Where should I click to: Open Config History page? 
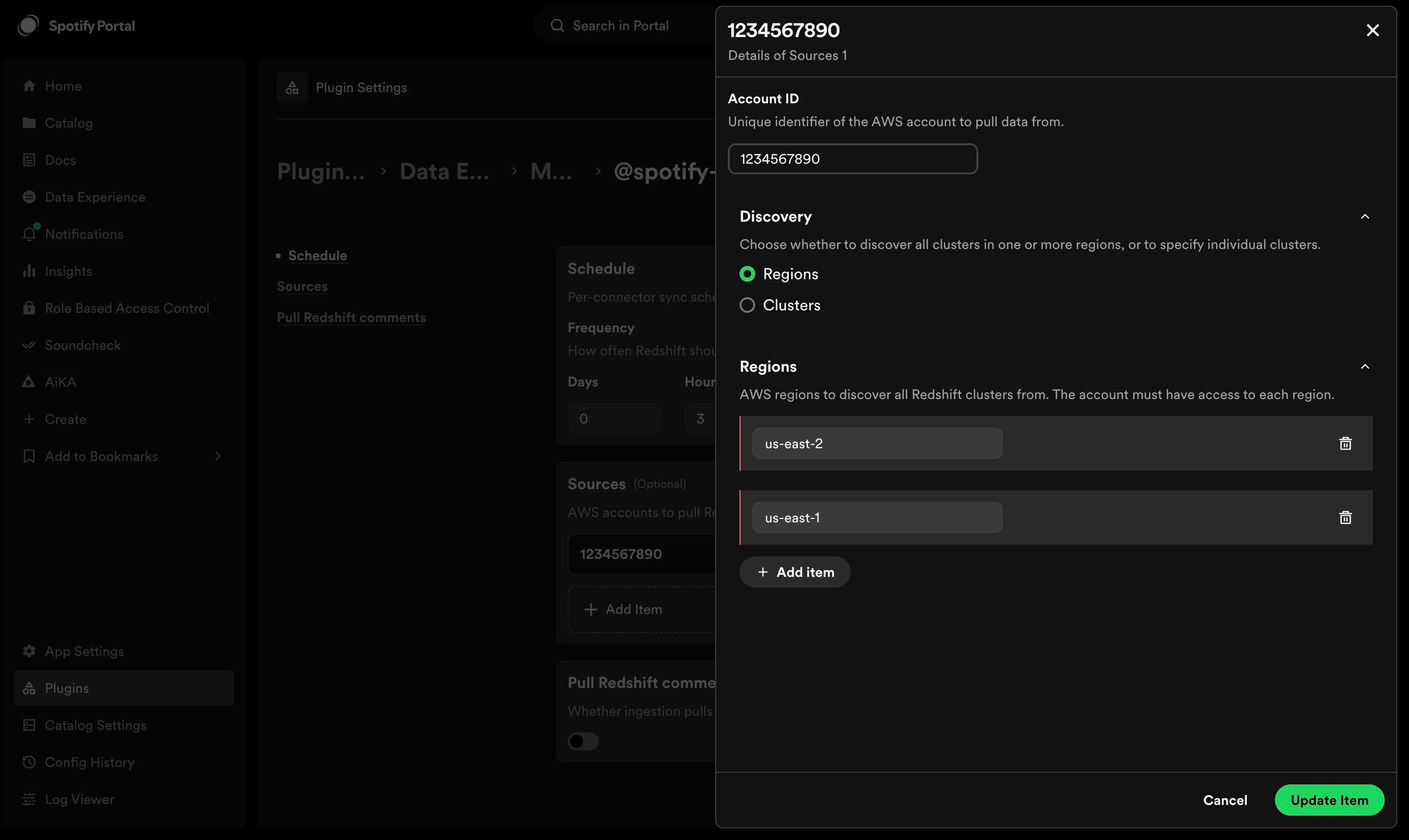(123, 763)
